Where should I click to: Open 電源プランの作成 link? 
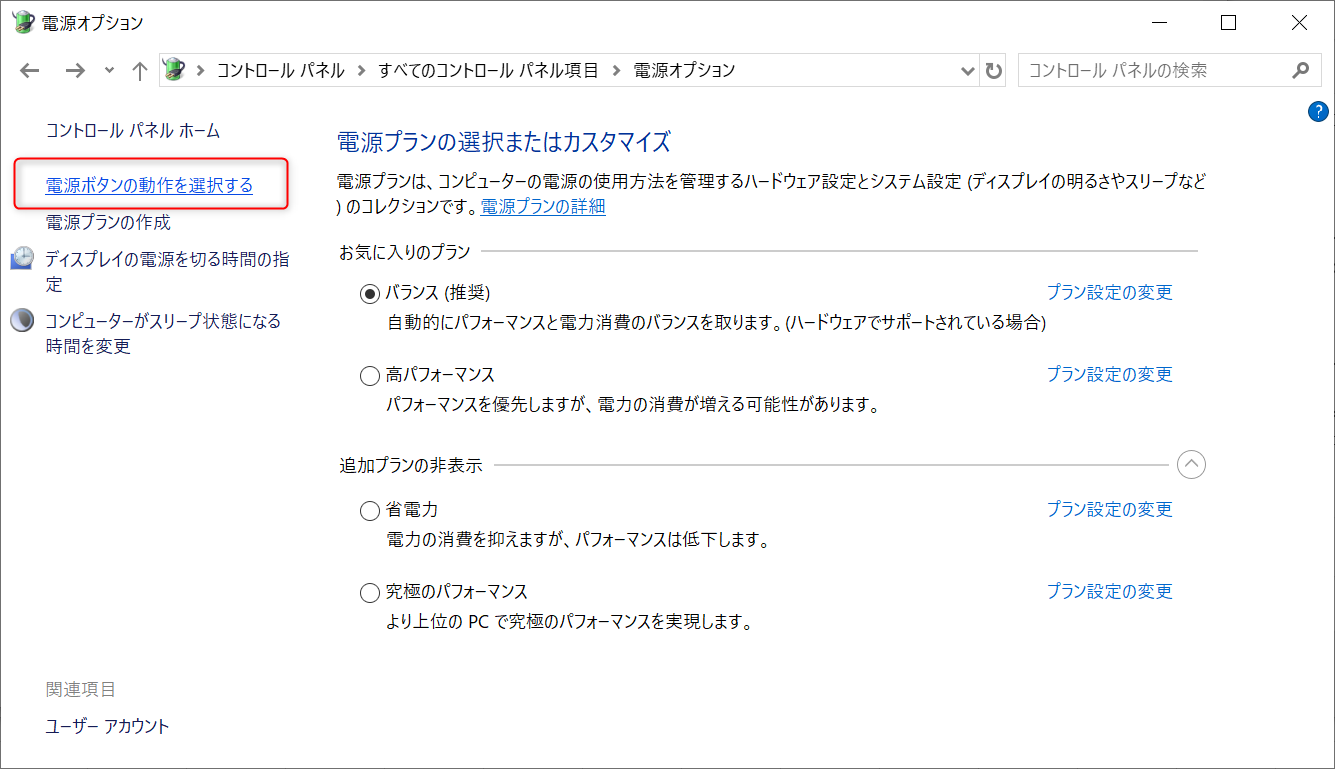point(108,222)
